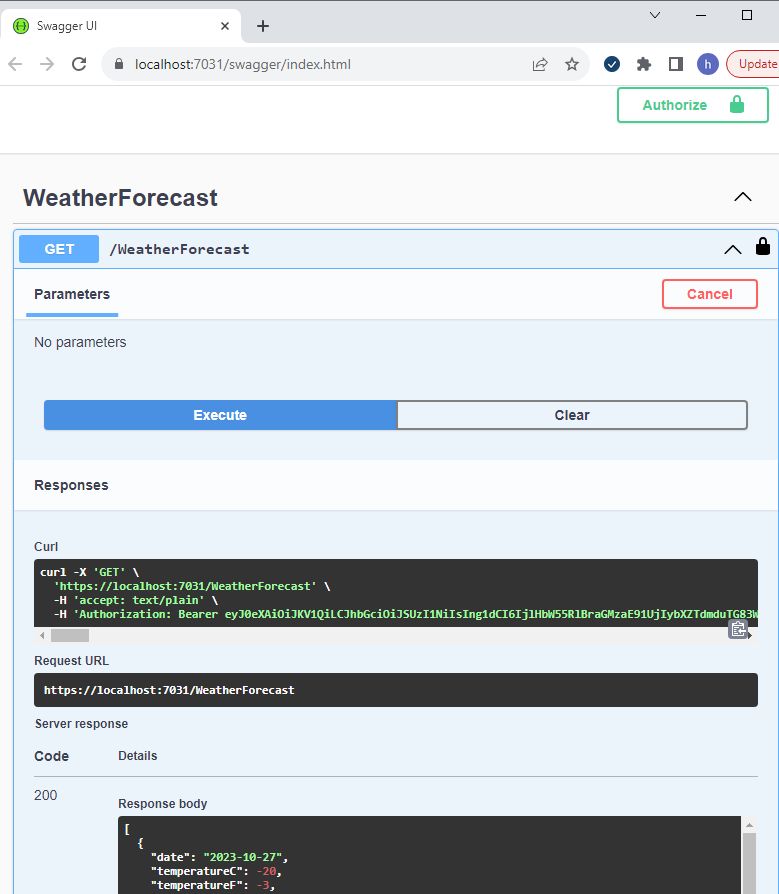Click the Authorize button
Image resolution: width=779 pixels, height=894 pixels.
[693, 105]
